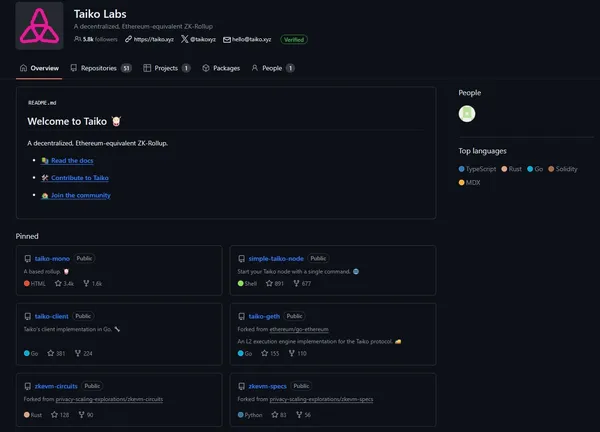Click the fork icon on zkevm-specs
Screen dimensions: 600x432
pyautogui.click(x=299, y=414)
